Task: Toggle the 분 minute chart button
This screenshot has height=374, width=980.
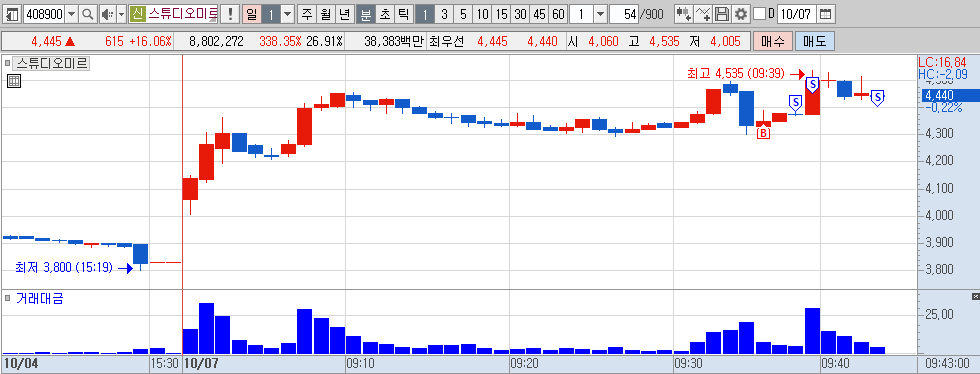Action: (x=366, y=13)
